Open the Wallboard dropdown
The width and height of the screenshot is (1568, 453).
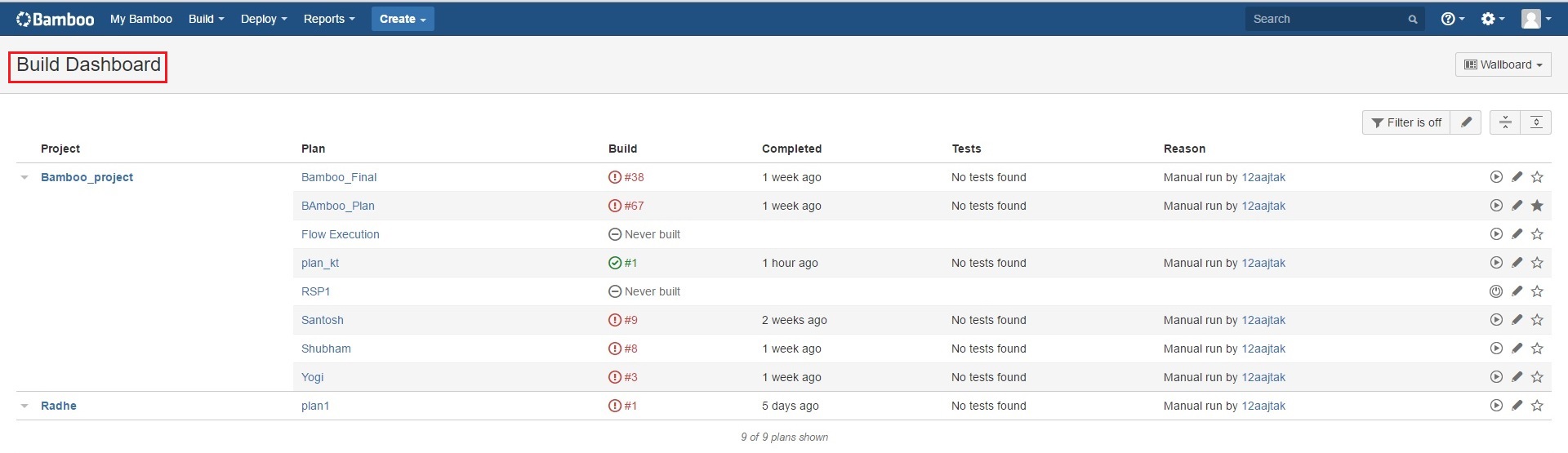pyautogui.click(x=1503, y=64)
